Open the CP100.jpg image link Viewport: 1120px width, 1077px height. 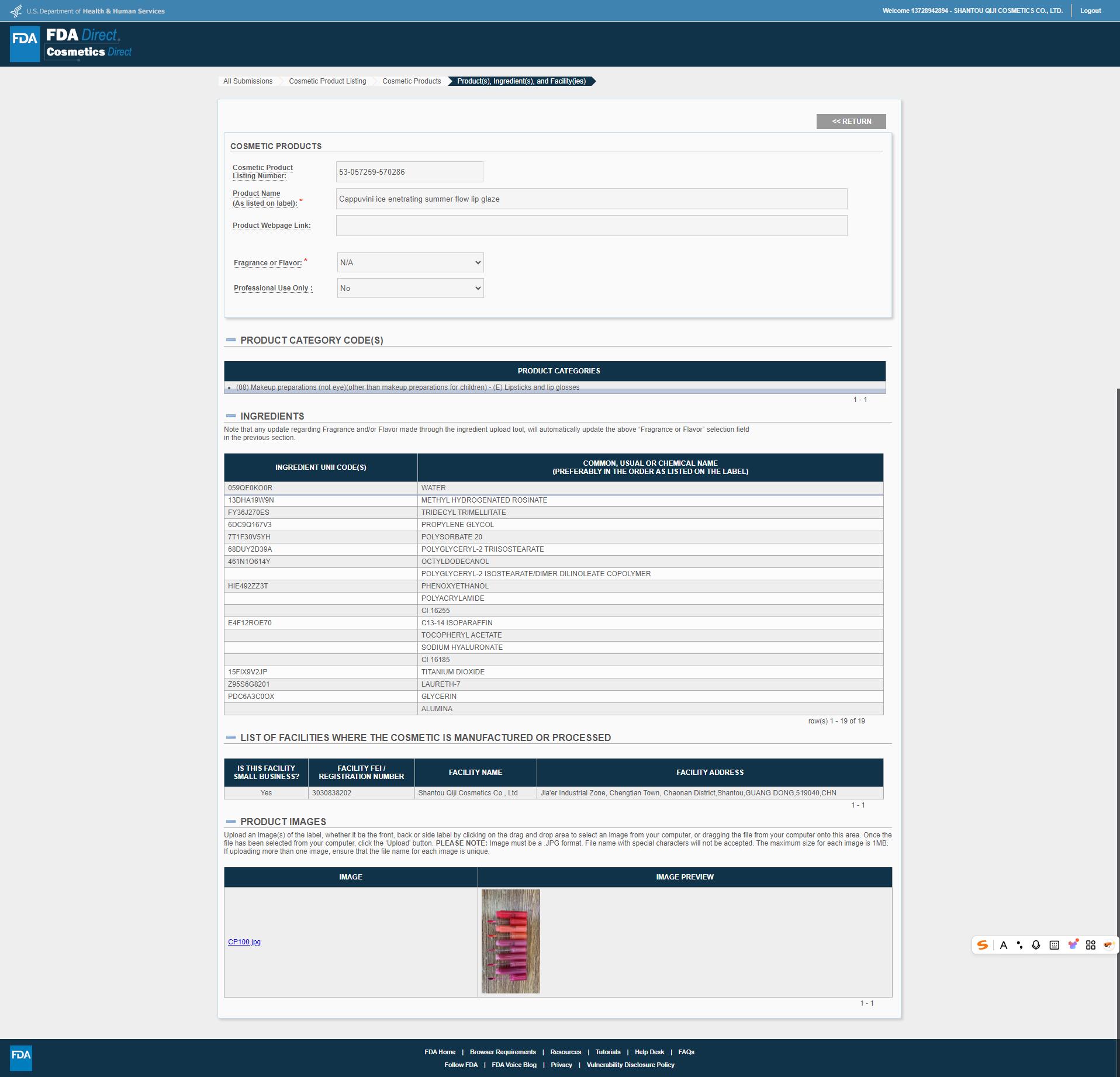tap(244, 941)
